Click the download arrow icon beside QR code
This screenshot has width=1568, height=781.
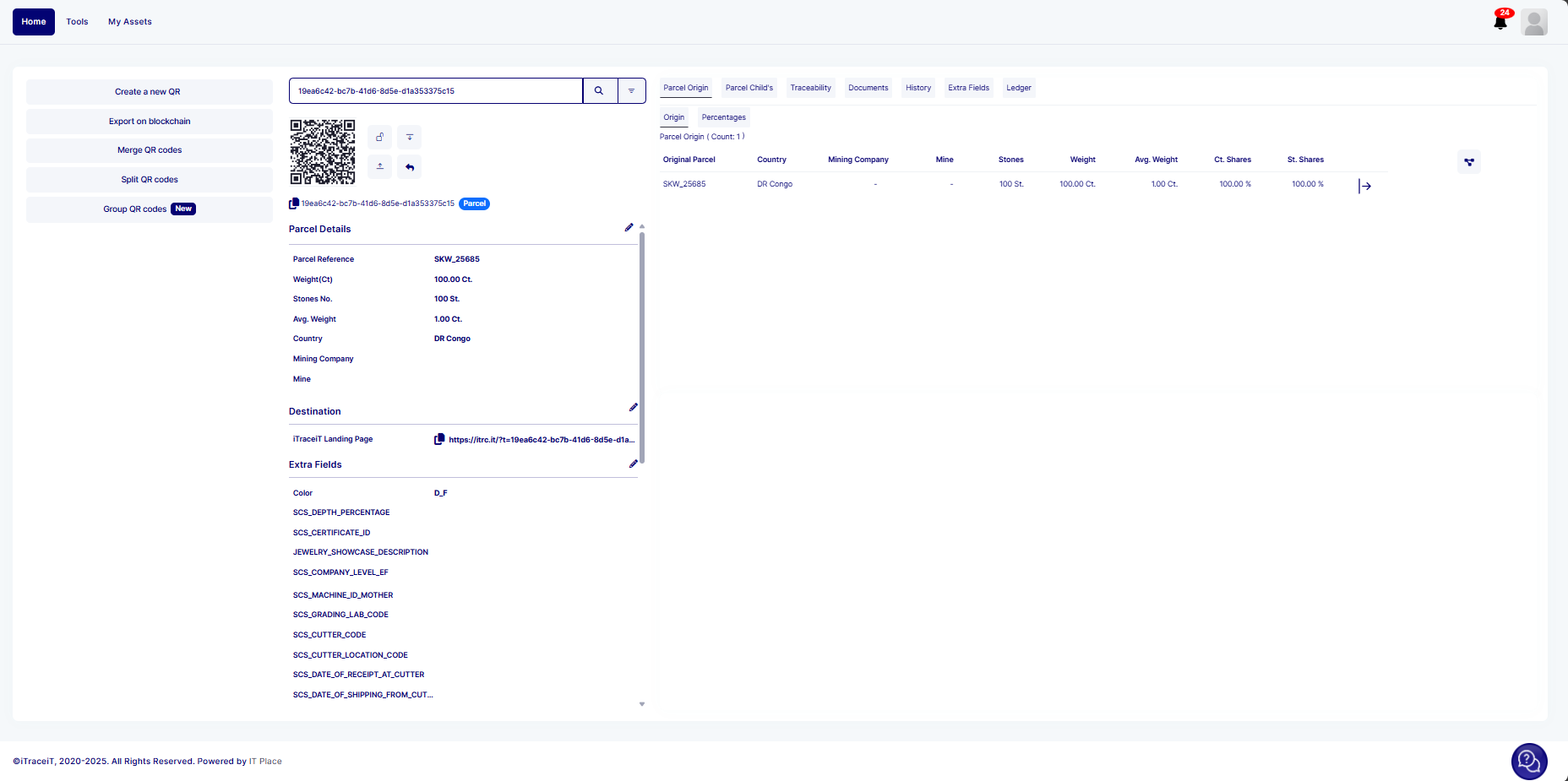point(410,138)
